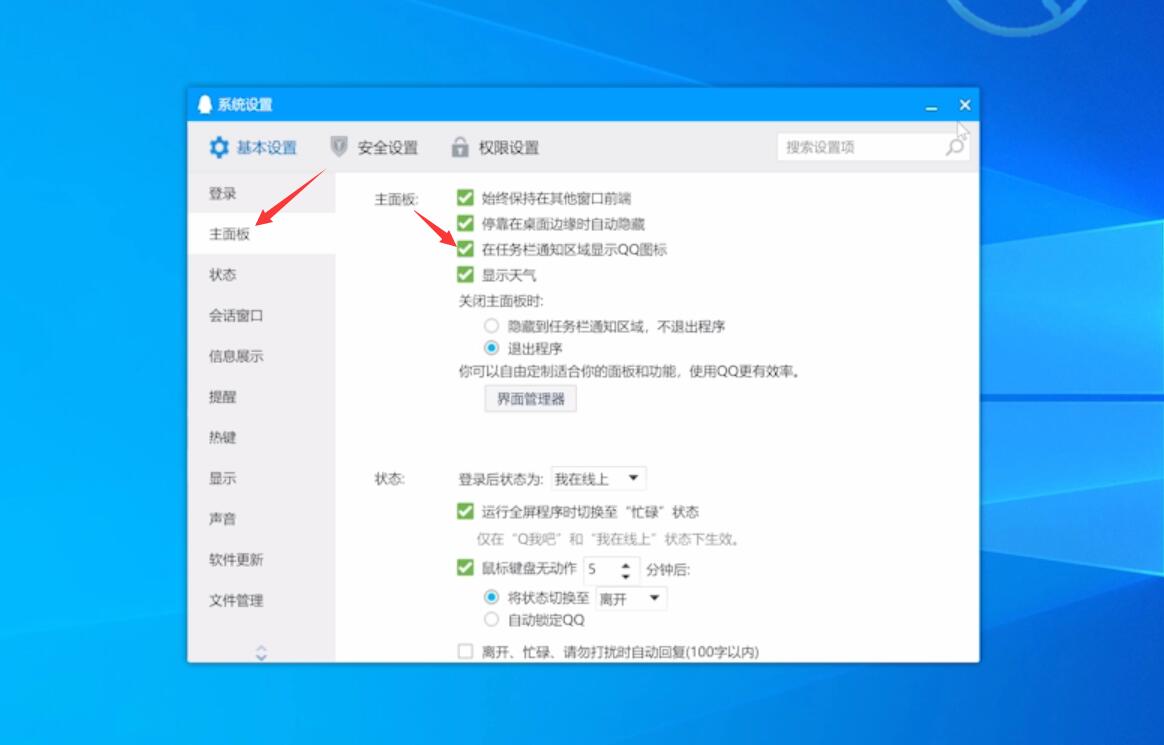Toggle 停靠在桌面边缘时自动隐藏 checkbox
The image size is (1164, 745).
tap(465, 223)
